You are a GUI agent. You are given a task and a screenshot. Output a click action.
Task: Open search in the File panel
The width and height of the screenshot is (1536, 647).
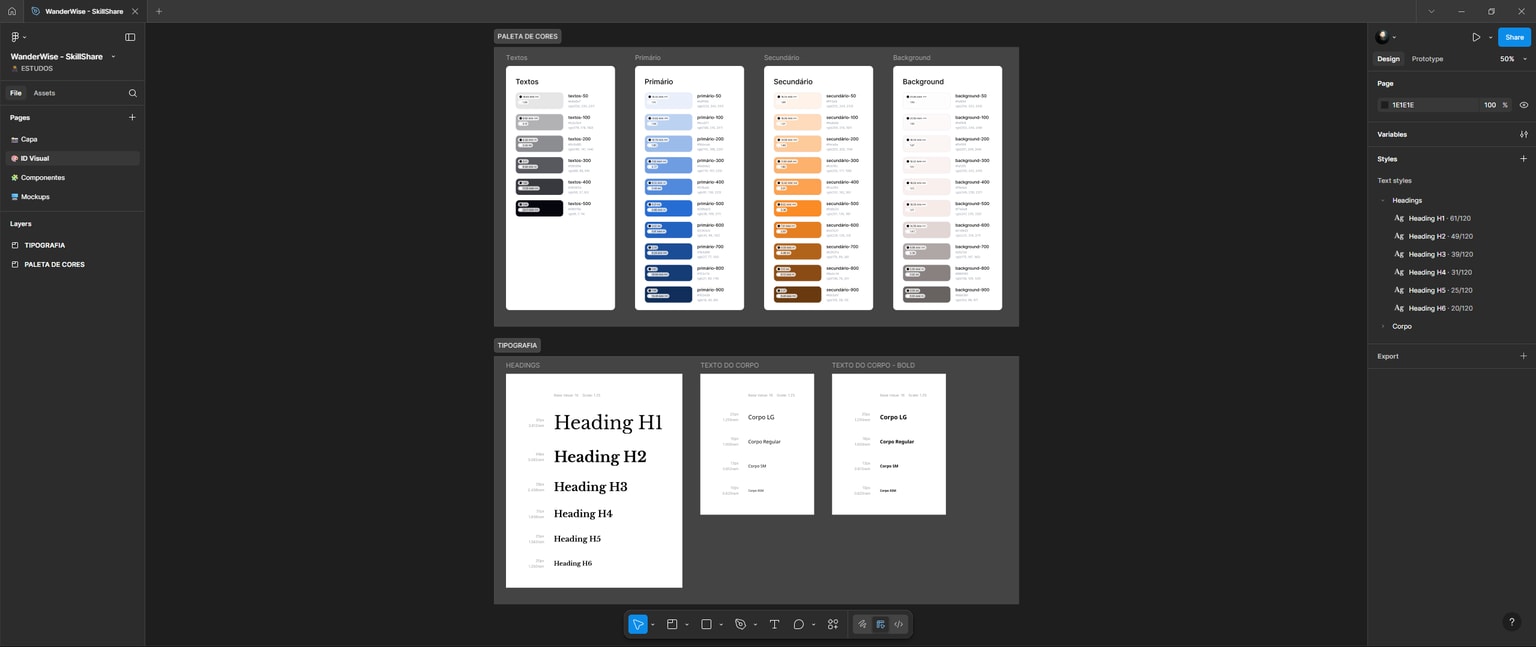[133, 93]
